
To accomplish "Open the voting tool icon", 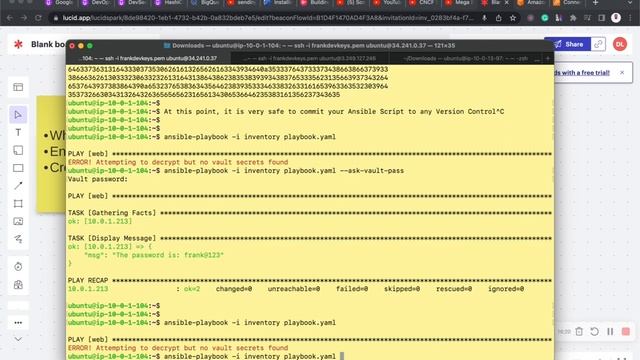I will [x=18, y=284].
